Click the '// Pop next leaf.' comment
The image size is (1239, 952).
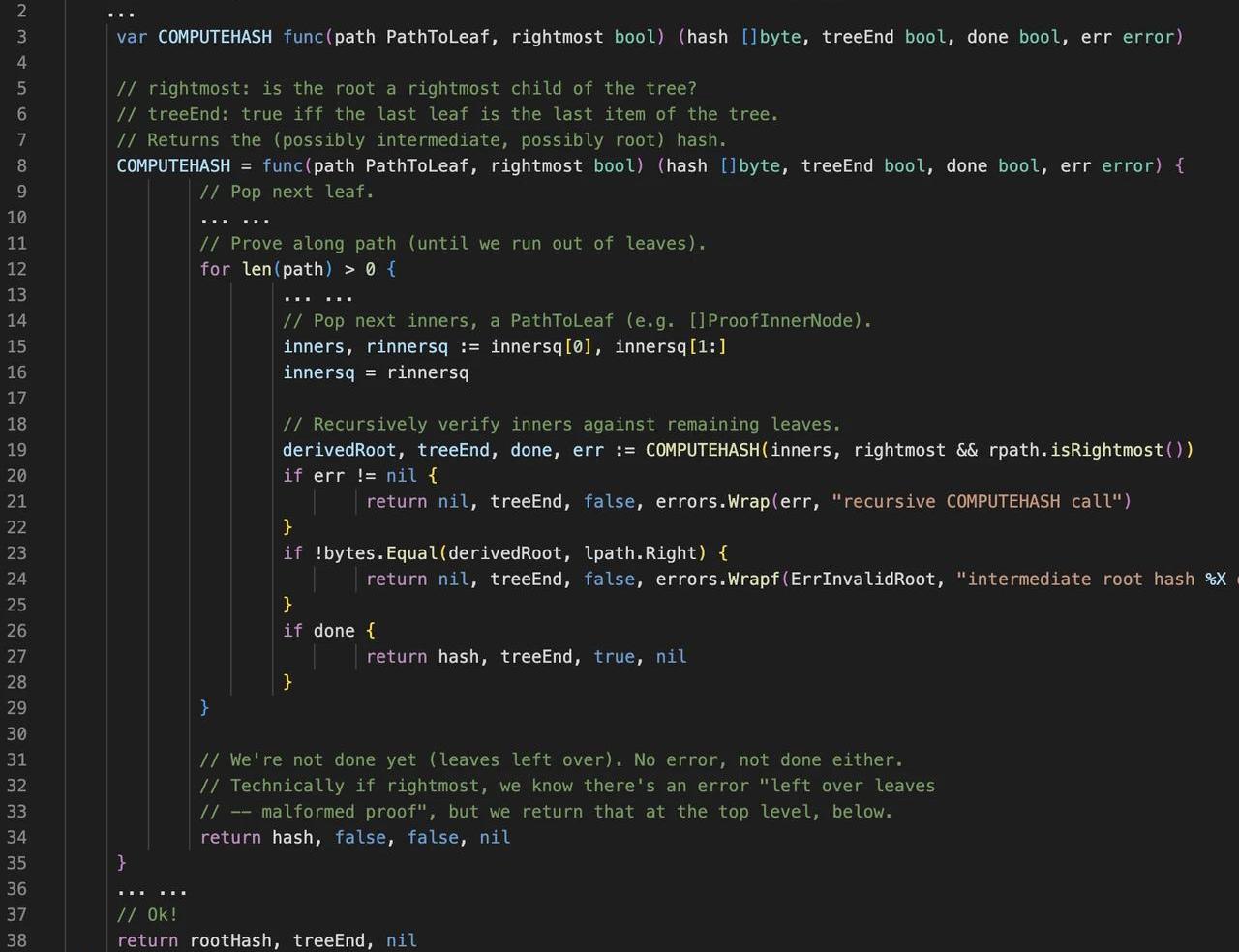[x=287, y=192]
